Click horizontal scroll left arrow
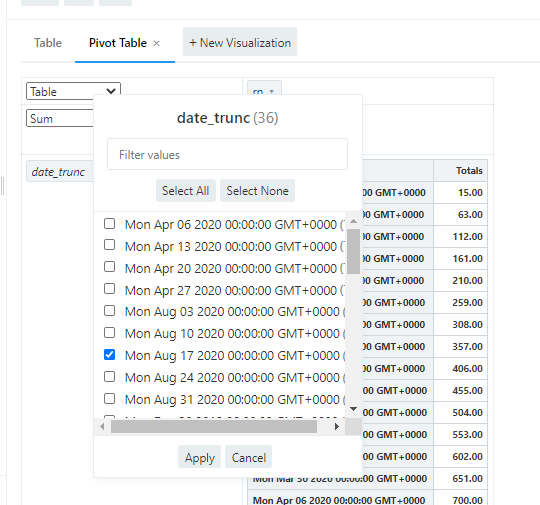This screenshot has height=505, width=540. [102, 426]
